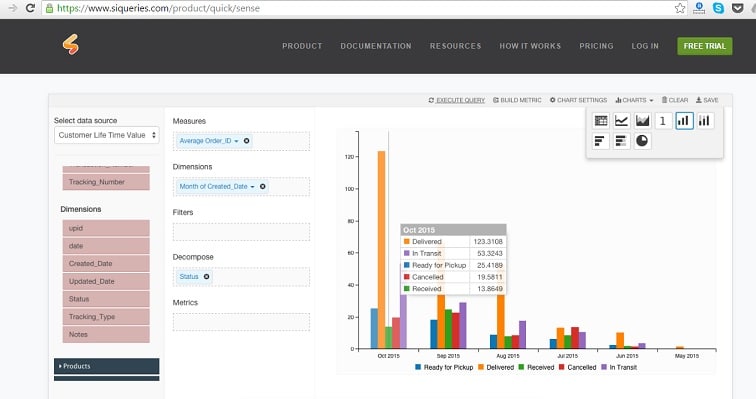Bookmark this page with the star icon
Screen dimensions: 756x399
pos(680,8)
